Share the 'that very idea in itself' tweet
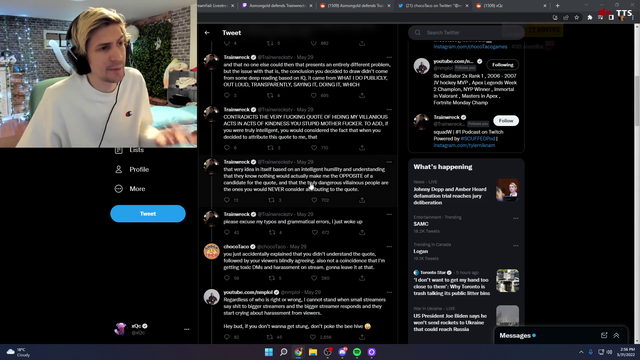This screenshot has height=360, width=640. pos(362,200)
